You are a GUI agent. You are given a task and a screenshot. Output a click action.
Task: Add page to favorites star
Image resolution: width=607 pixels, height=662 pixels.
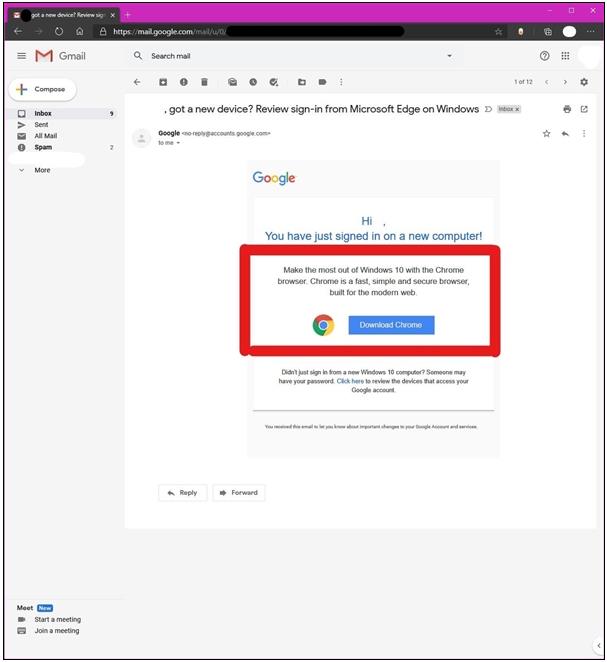[499, 32]
